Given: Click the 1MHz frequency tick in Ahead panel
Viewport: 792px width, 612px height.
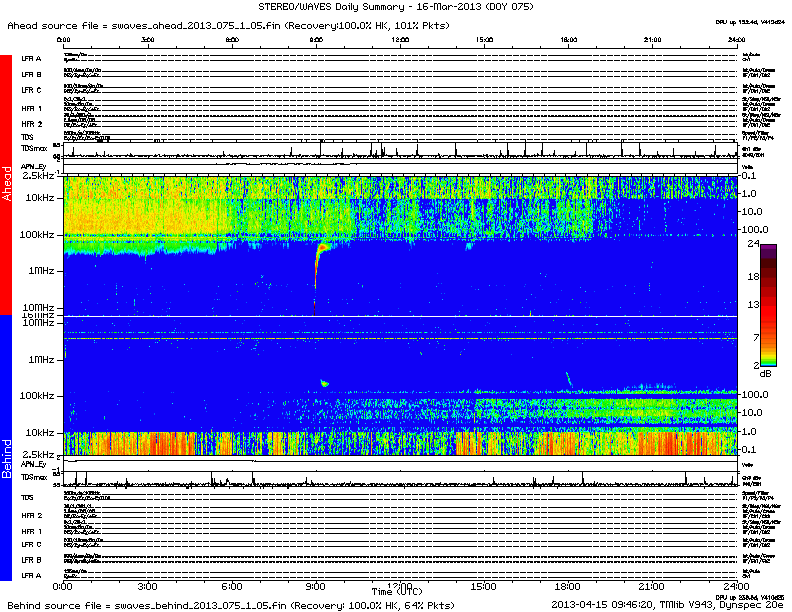Looking at the screenshot, I should tap(43, 271).
